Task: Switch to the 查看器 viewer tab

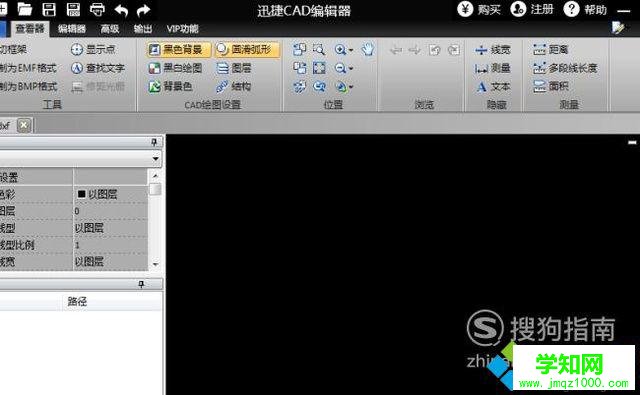Action: [x=29, y=29]
